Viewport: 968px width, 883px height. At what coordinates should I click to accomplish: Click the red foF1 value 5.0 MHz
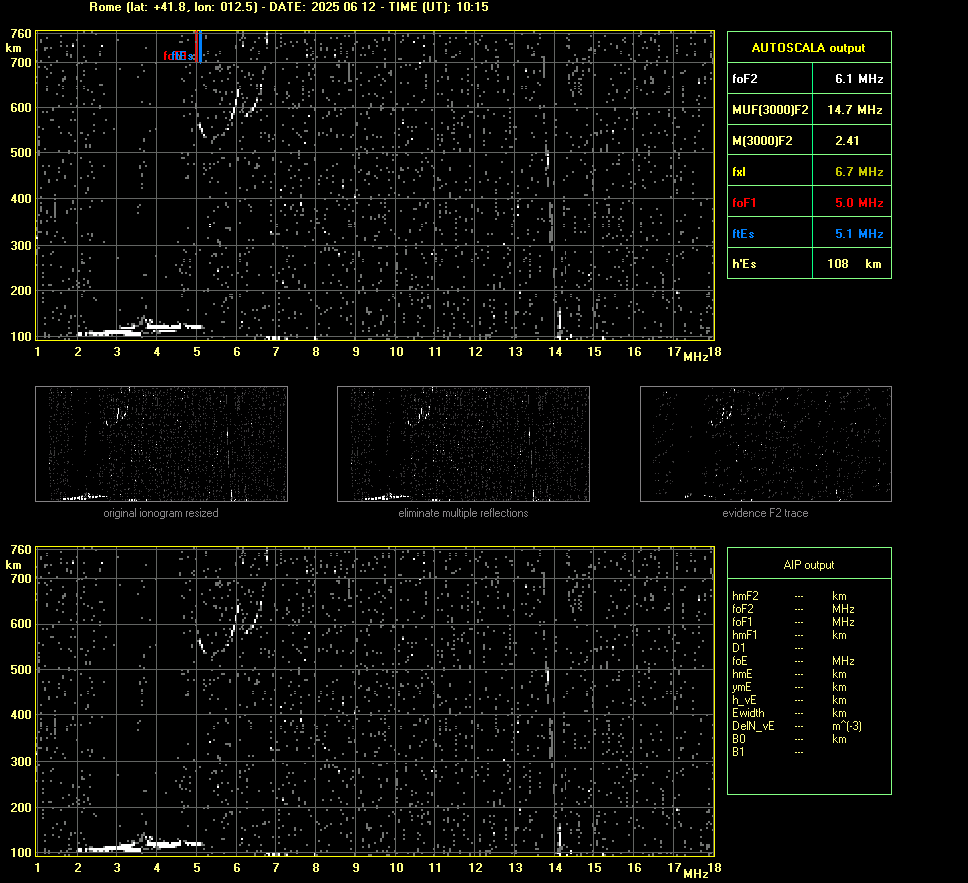(x=859, y=202)
